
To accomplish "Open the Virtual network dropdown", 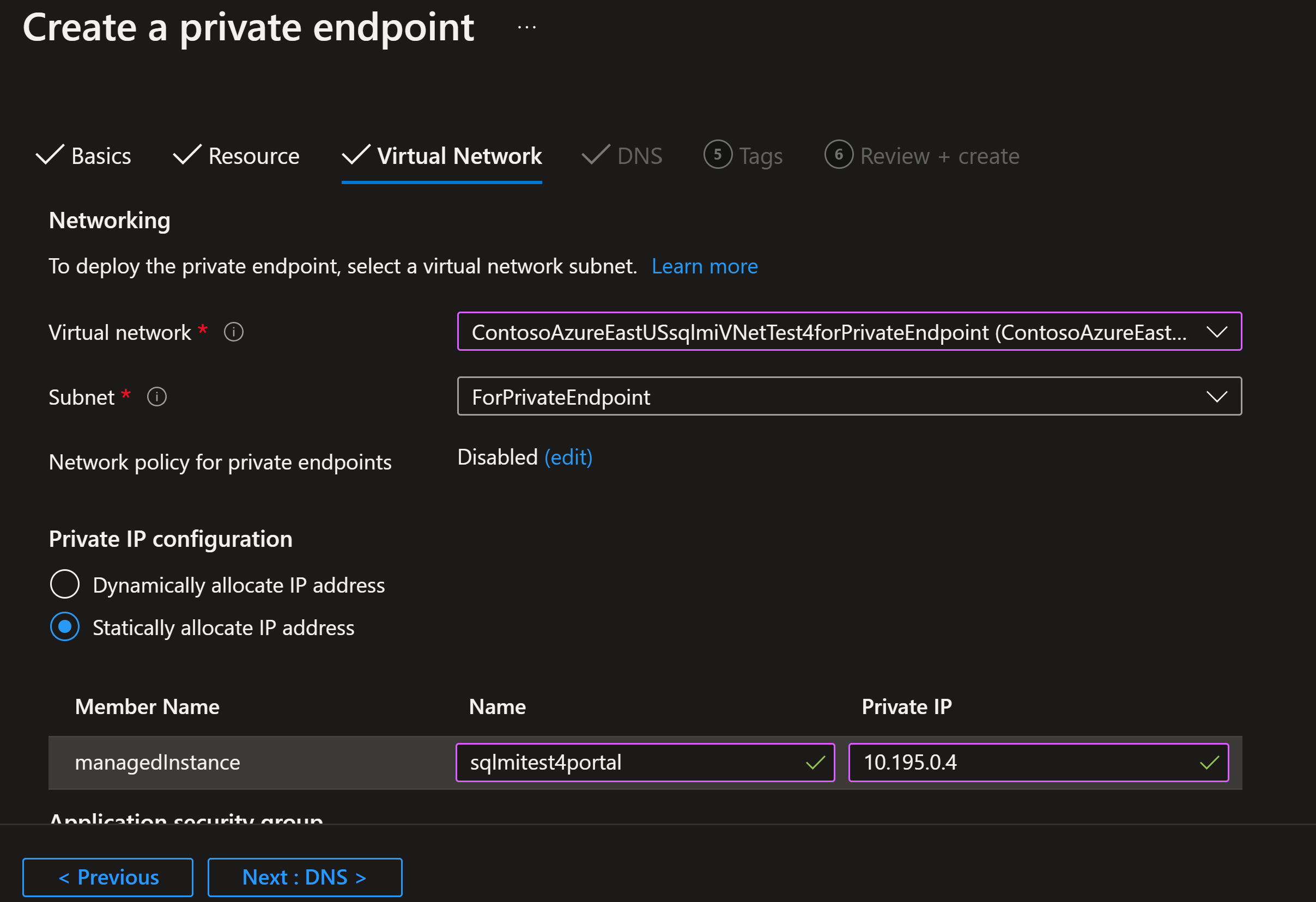I will coord(849,332).
